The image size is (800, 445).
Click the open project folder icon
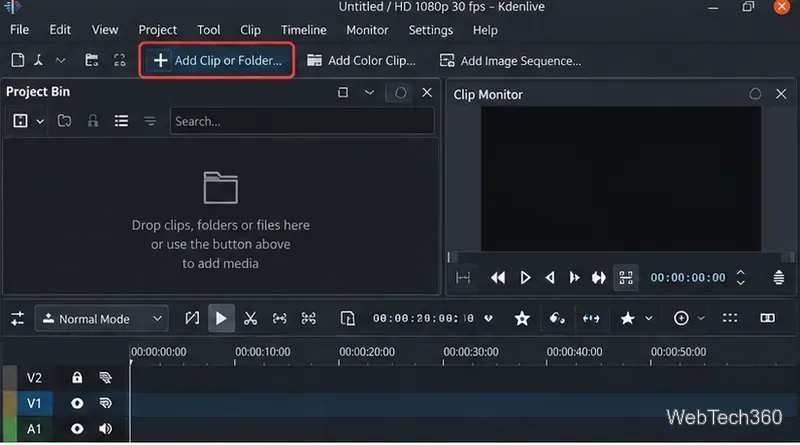coord(91,60)
